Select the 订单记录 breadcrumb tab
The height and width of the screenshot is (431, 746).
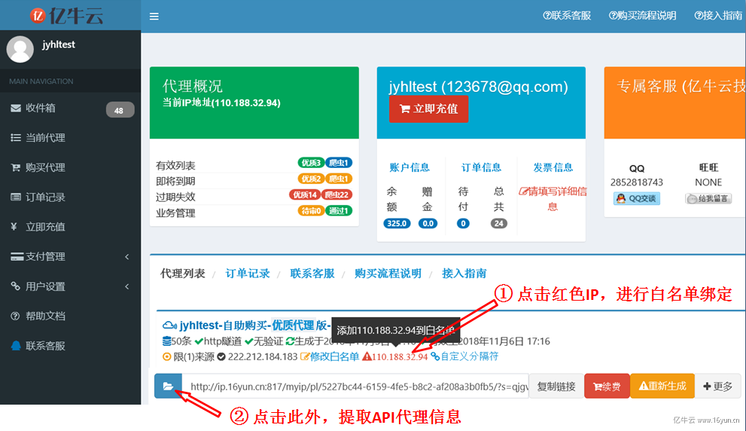click(x=247, y=273)
